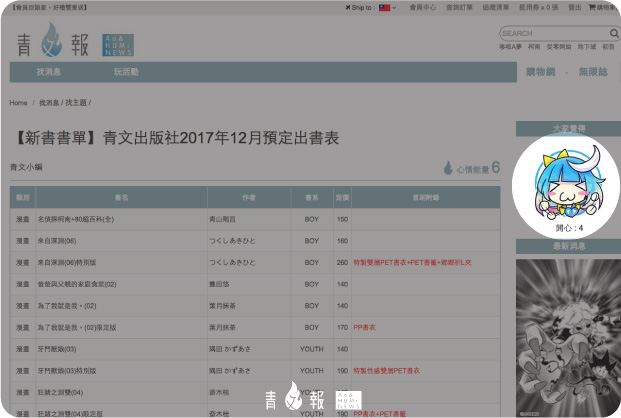Open 會員中心 member center link
The width and height of the screenshot is (621, 418).
click(423, 7)
